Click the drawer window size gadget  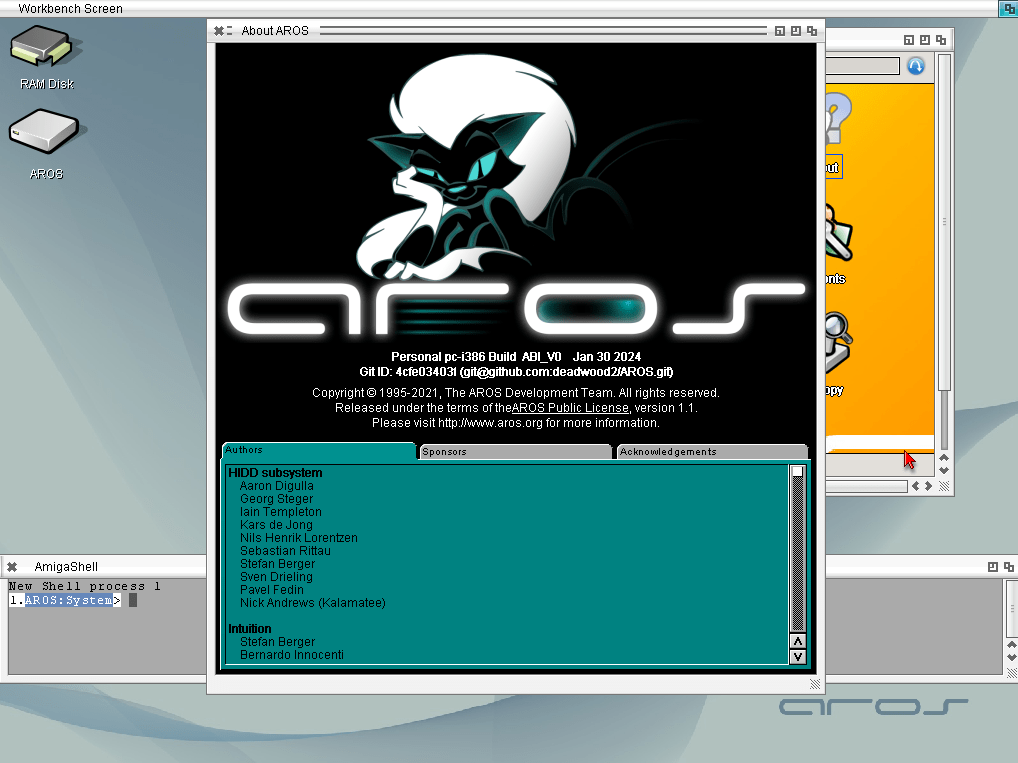(945, 486)
